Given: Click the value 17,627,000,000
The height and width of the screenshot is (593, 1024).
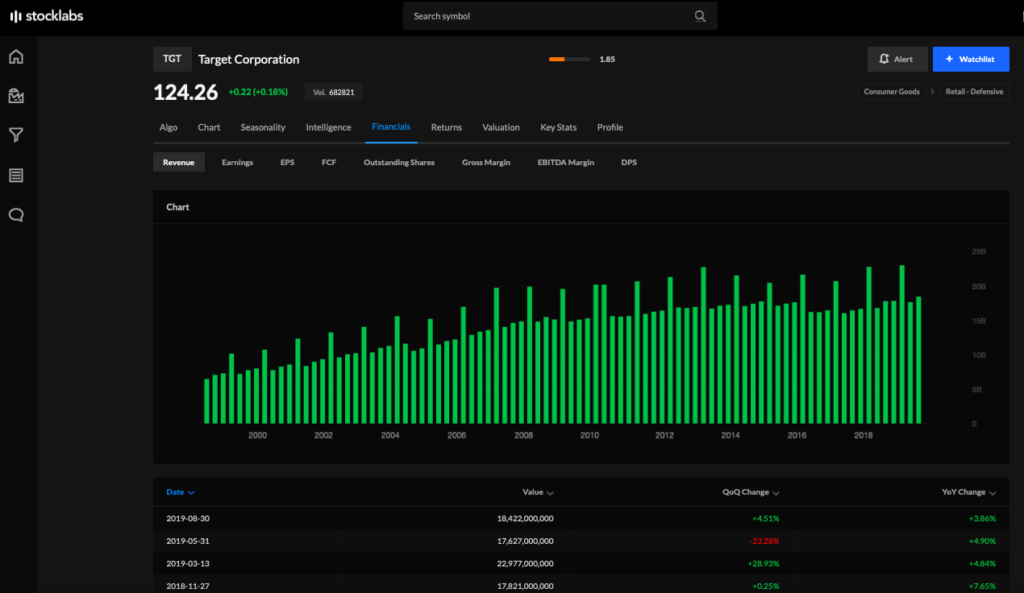Looking at the screenshot, I should [x=525, y=541].
